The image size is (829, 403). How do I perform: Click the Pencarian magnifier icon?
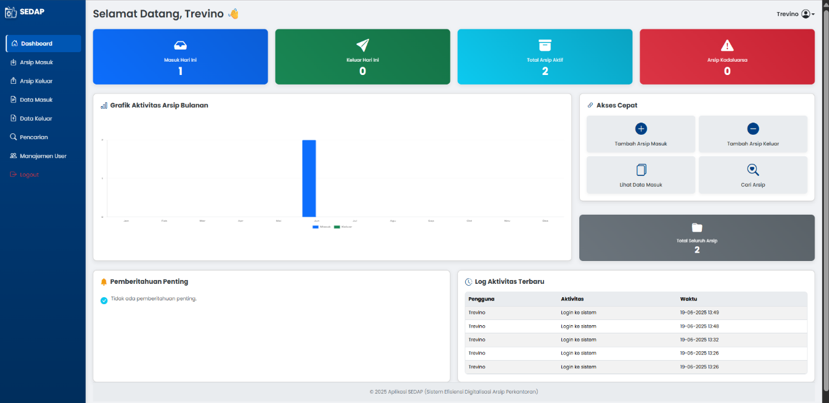[14, 137]
